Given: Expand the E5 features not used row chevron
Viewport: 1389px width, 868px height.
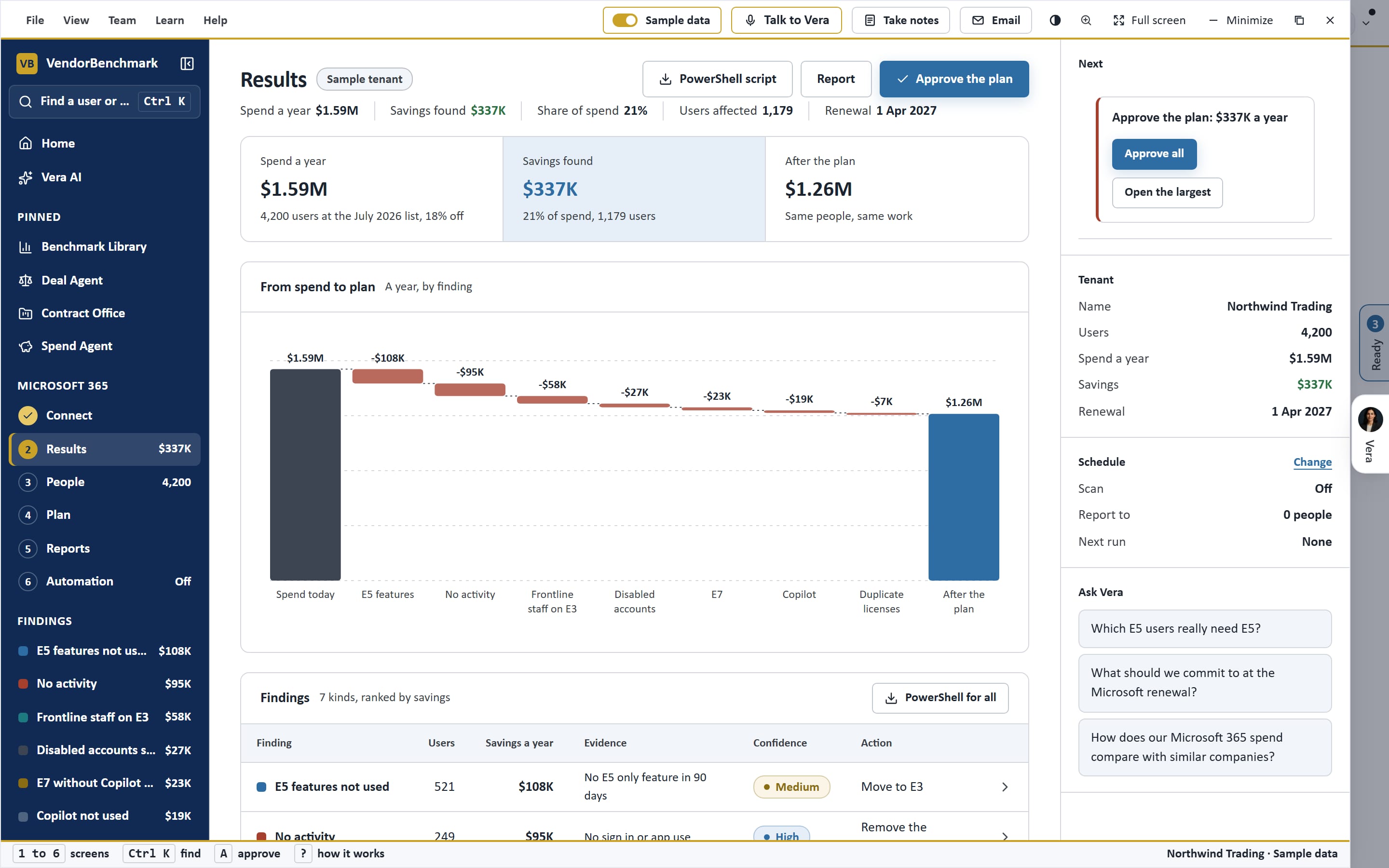Looking at the screenshot, I should [1005, 787].
